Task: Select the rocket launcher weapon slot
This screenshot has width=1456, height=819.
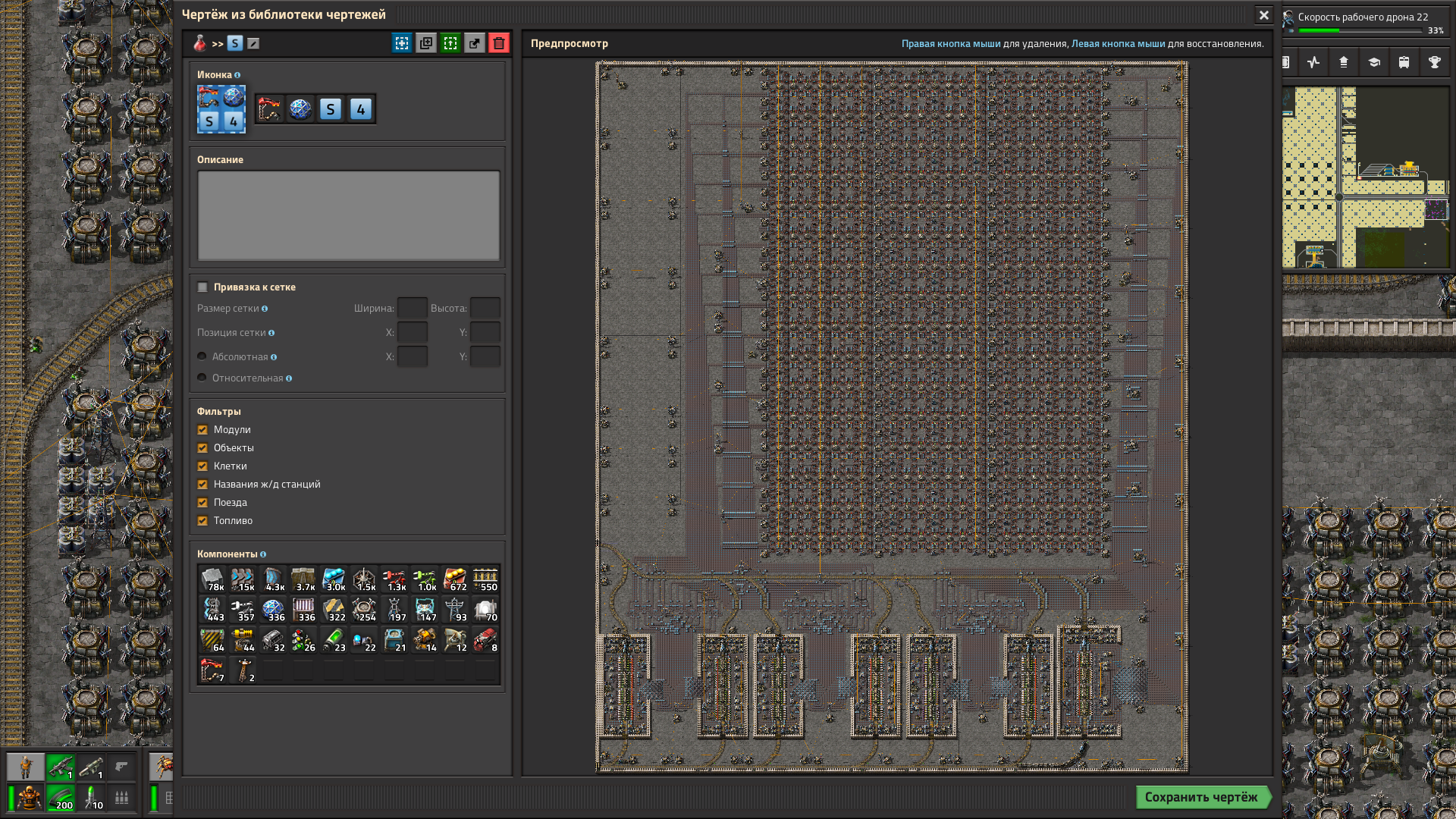Action: tap(91, 767)
